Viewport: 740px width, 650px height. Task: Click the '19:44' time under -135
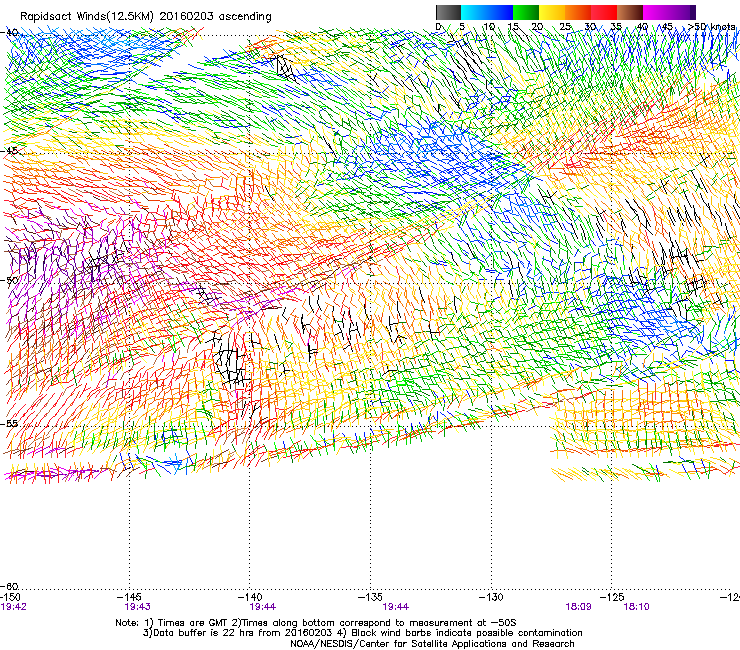click(x=395, y=607)
